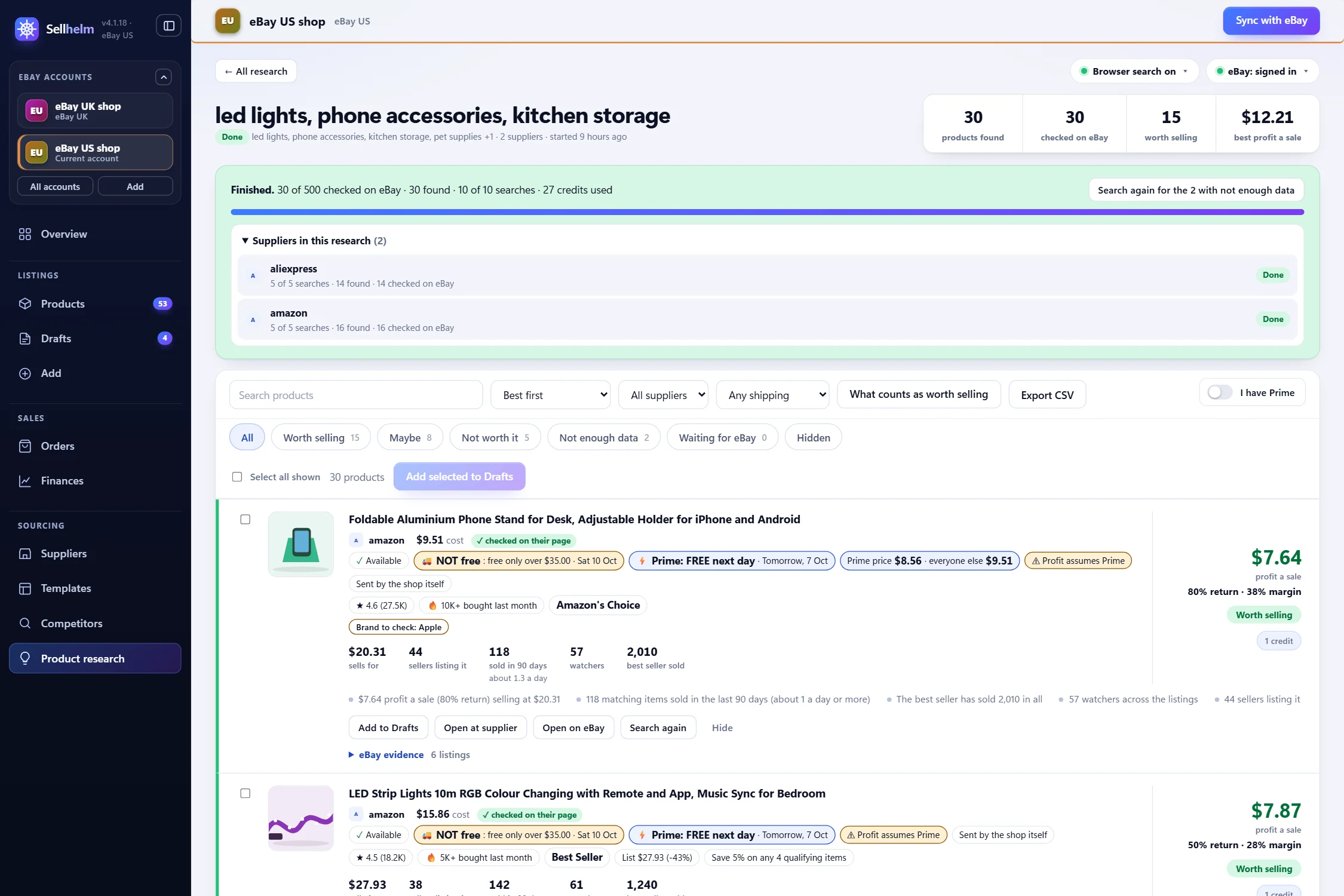
Task: Collapse the eBay Accounts section chevron
Action: click(x=164, y=77)
